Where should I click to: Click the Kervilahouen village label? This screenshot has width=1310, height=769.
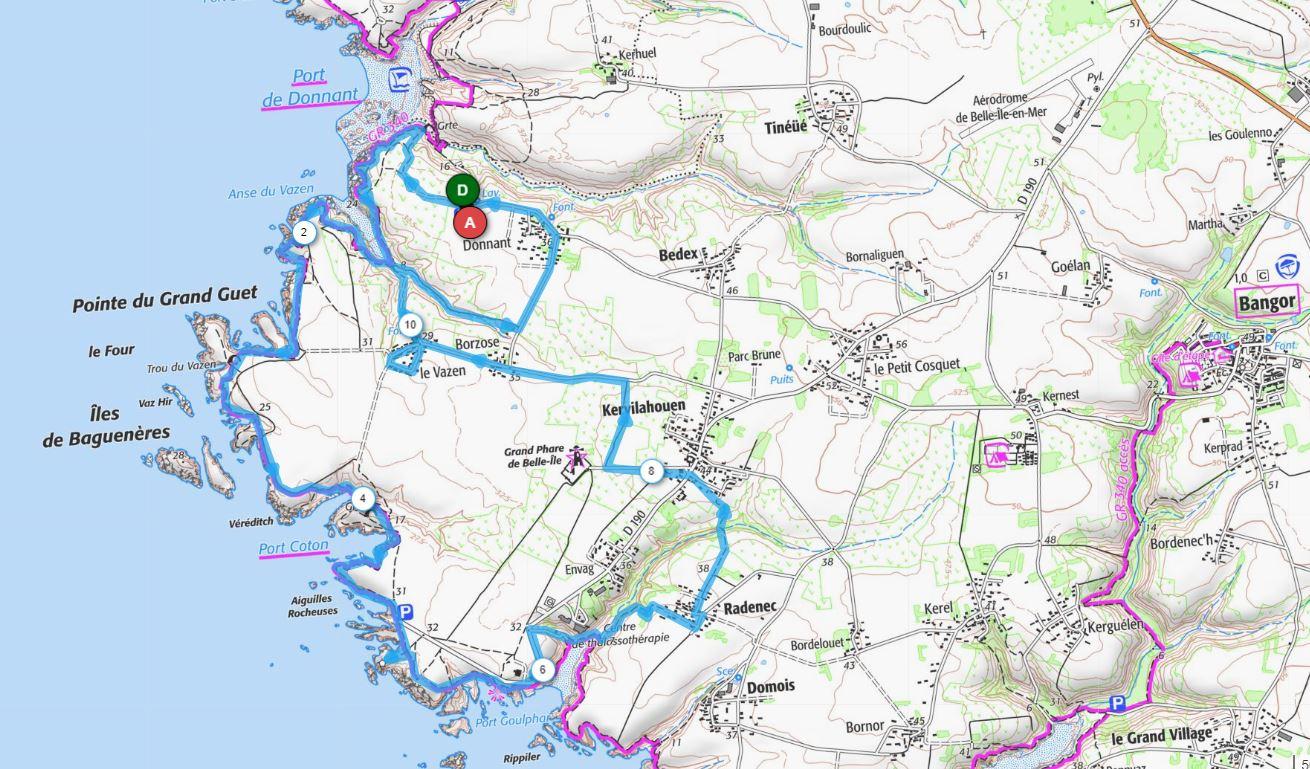643,408
